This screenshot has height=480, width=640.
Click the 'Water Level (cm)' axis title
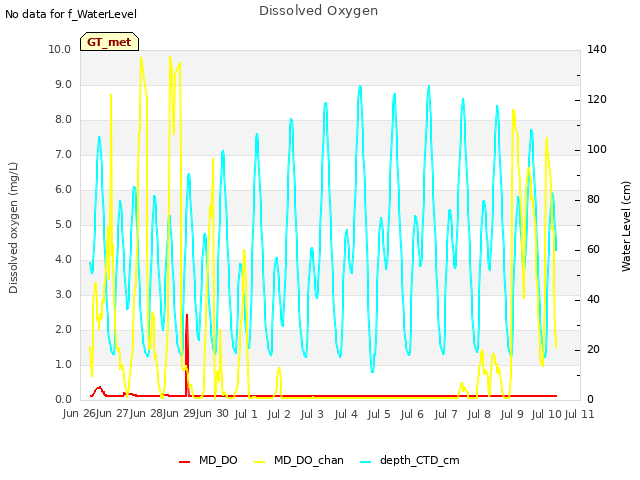(626, 226)
